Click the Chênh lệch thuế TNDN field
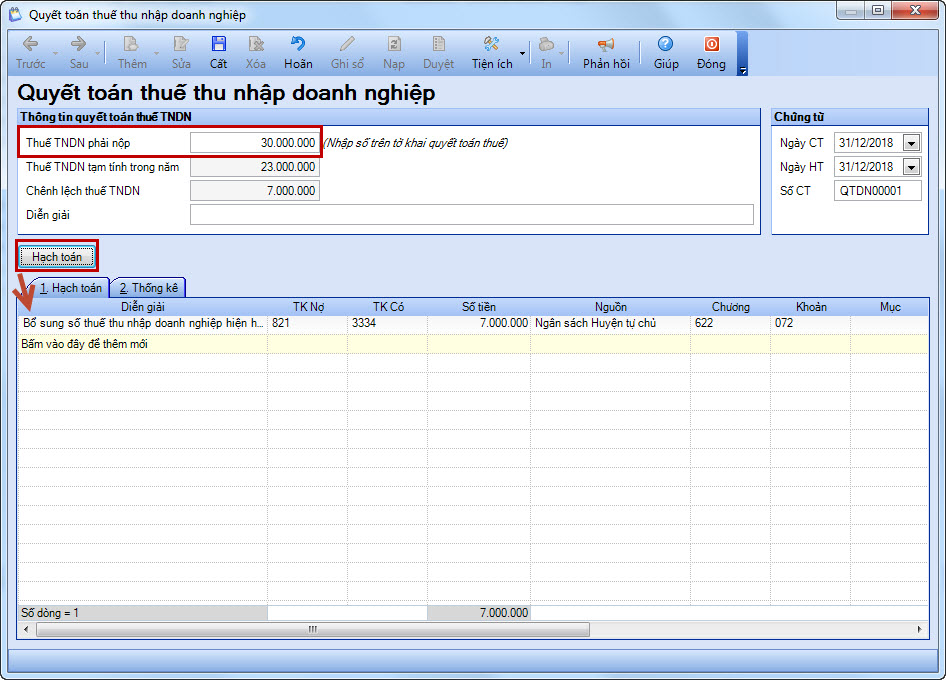This screenshot has height=680, width=946. point(255,191)
